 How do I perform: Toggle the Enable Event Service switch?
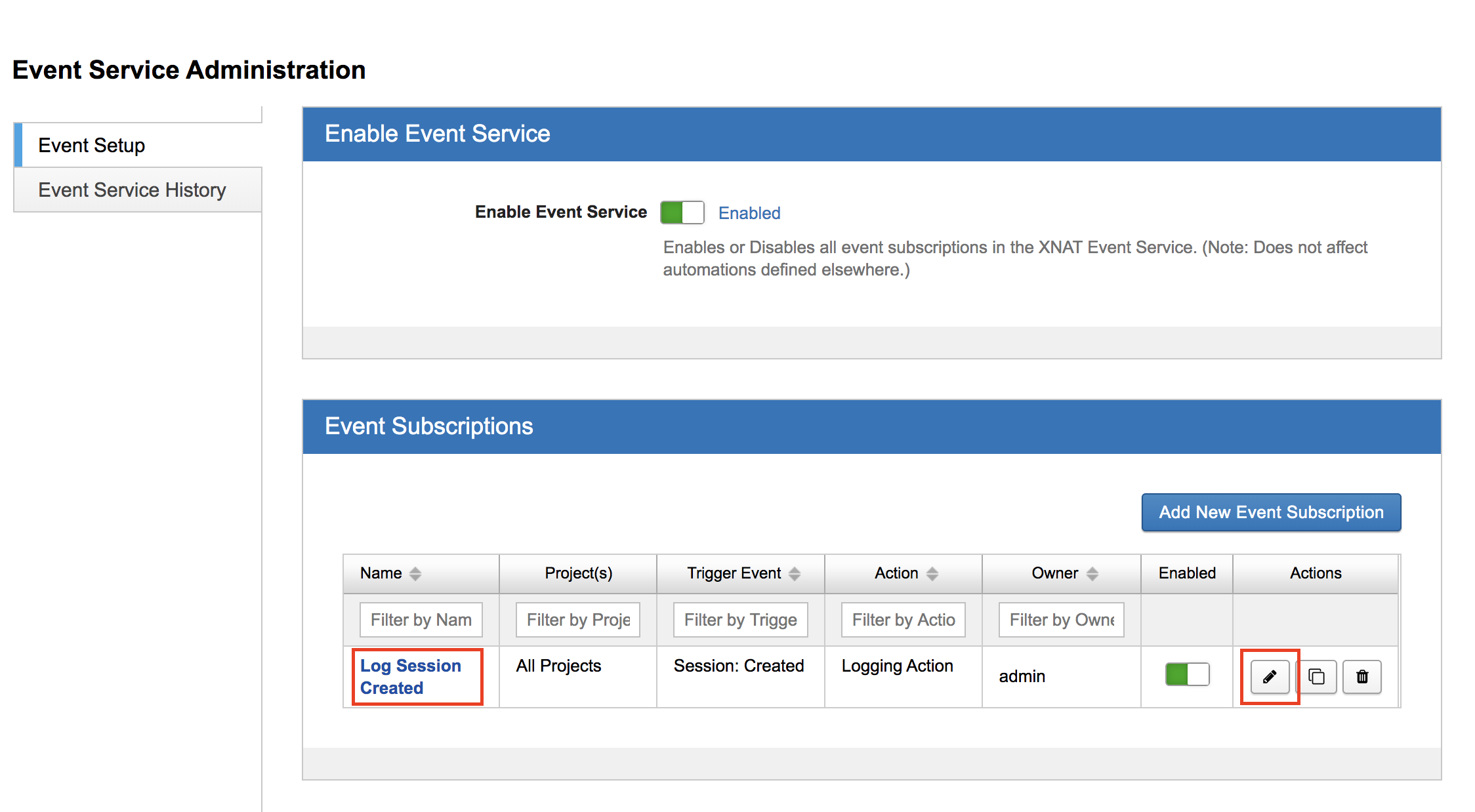tap(682, 213)
